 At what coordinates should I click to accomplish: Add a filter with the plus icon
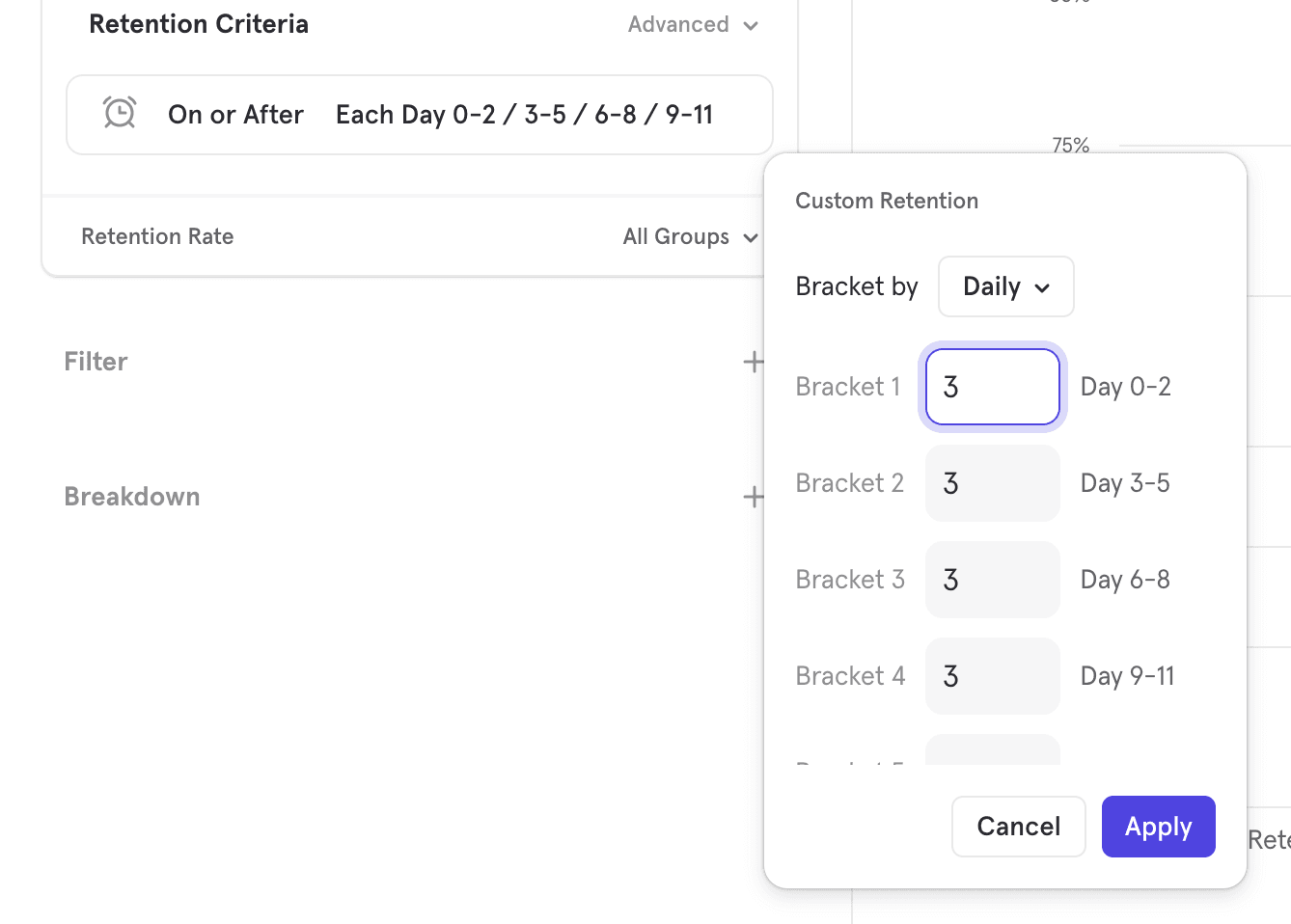pyautogui.click(x=753, y=362)
